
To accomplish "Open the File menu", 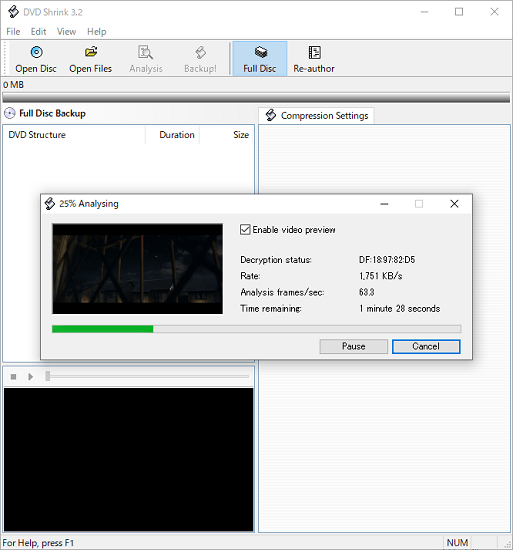I will tap(13, 32).
